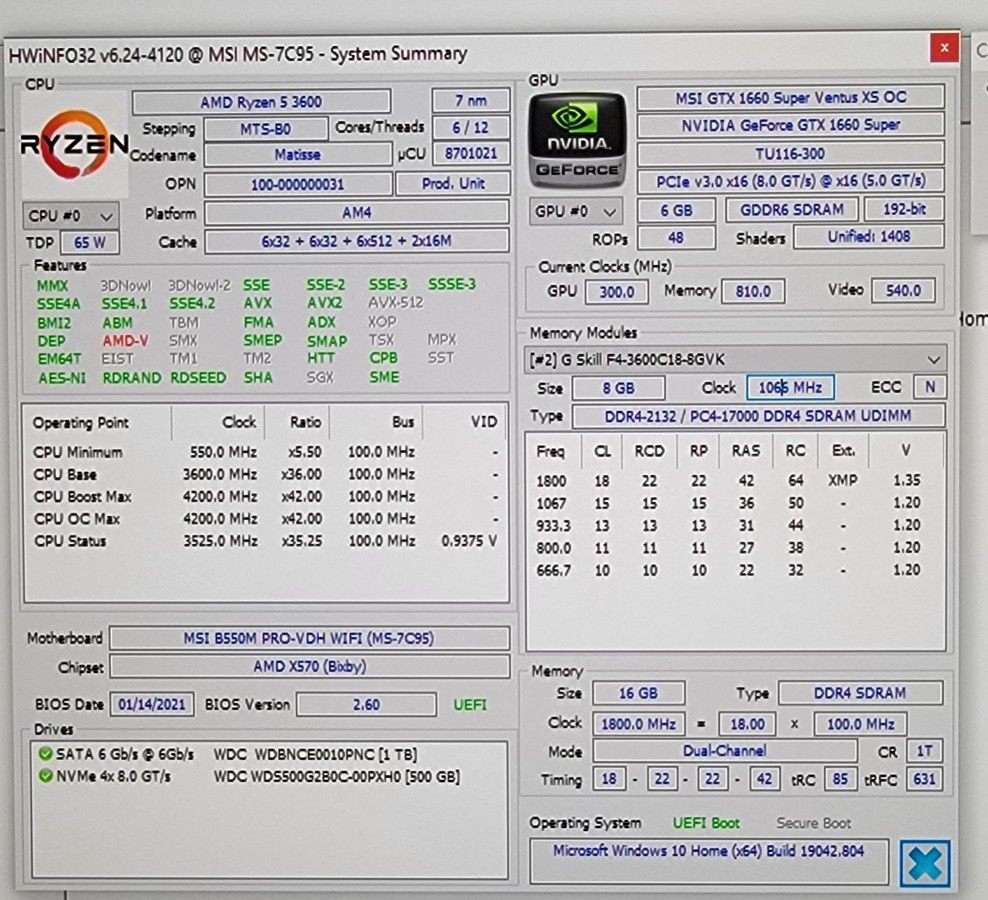Screen dimensions: 988x900
Task: Click the GPU clock 300.0 value
Action: pyautogui.click(x=616, y=292)
